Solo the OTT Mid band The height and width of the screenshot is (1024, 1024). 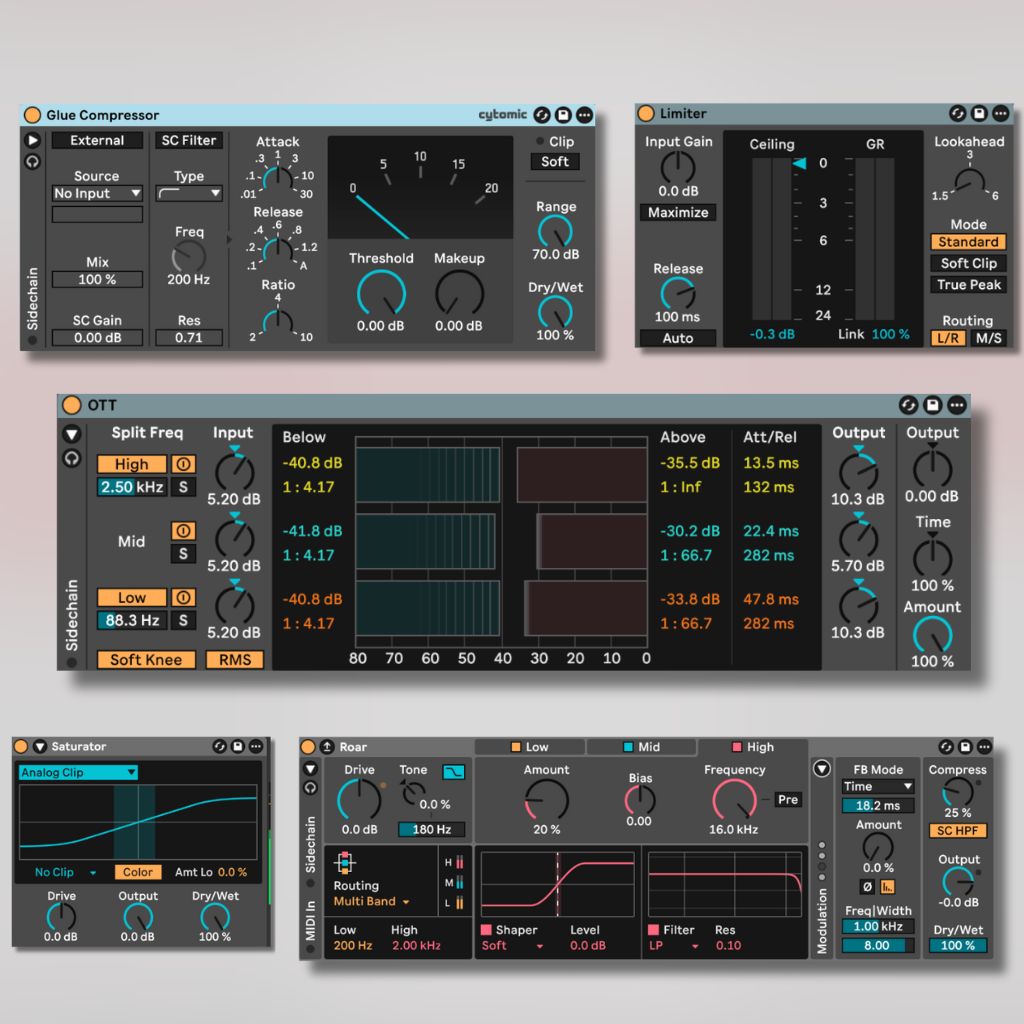[x=183, y=554]
